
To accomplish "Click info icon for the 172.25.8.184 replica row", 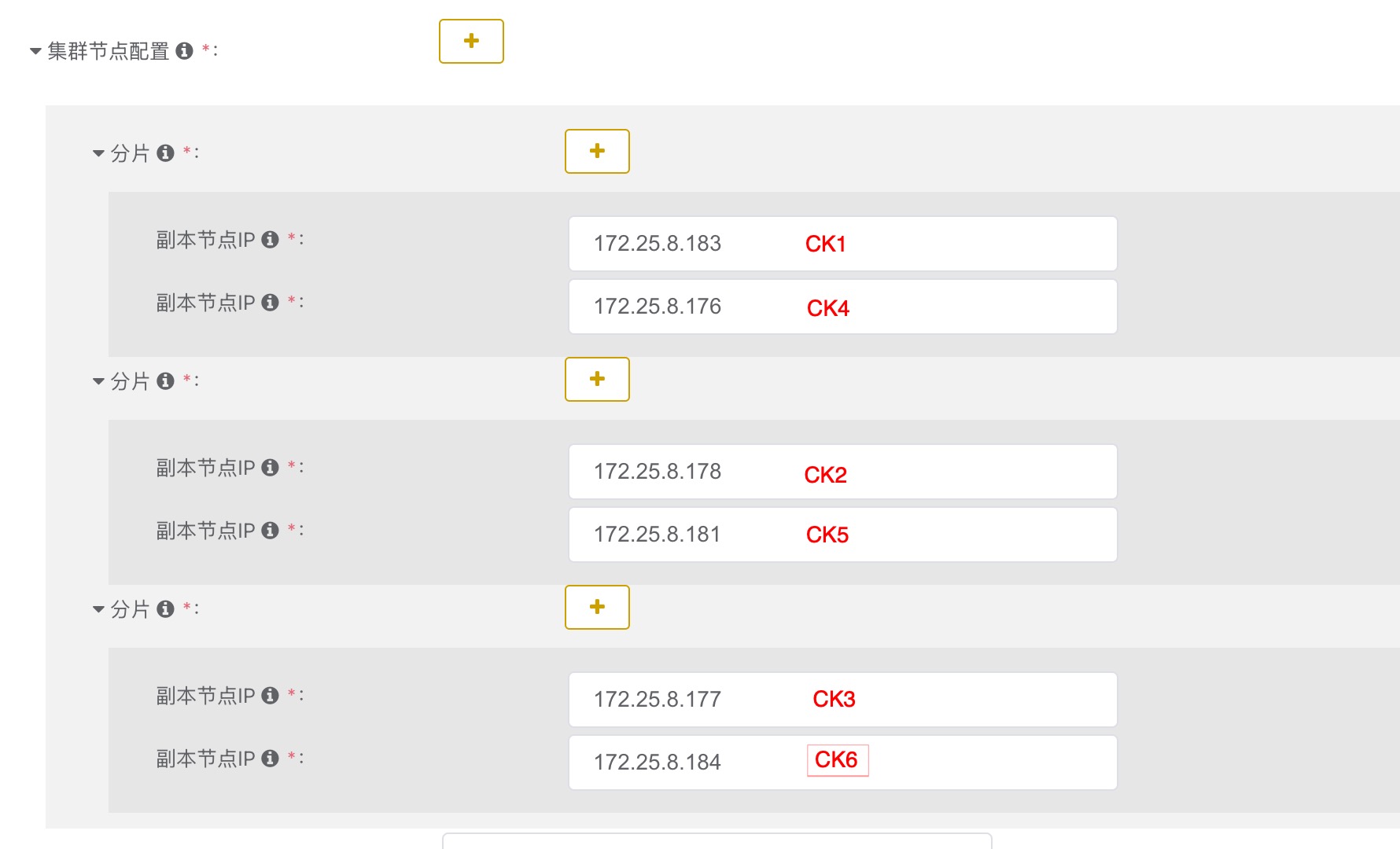I will 270,759.
